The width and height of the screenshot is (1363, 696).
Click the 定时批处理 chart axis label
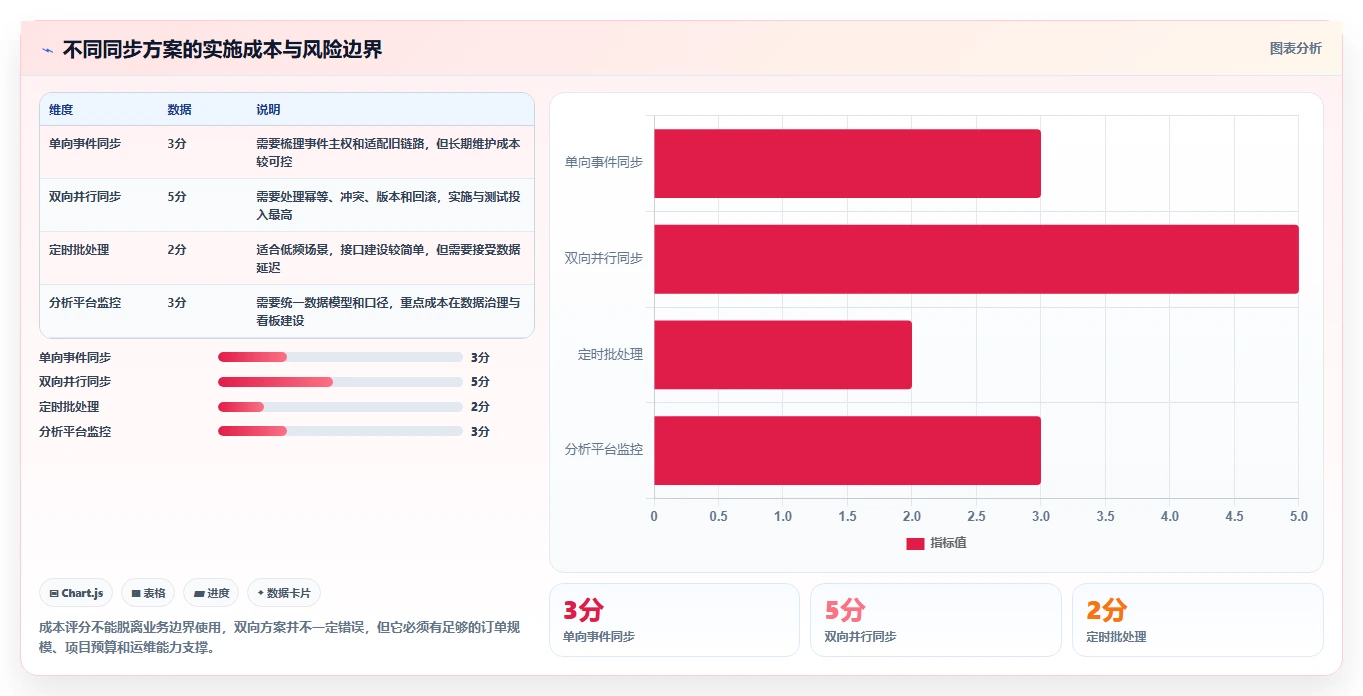click(610, 354)
